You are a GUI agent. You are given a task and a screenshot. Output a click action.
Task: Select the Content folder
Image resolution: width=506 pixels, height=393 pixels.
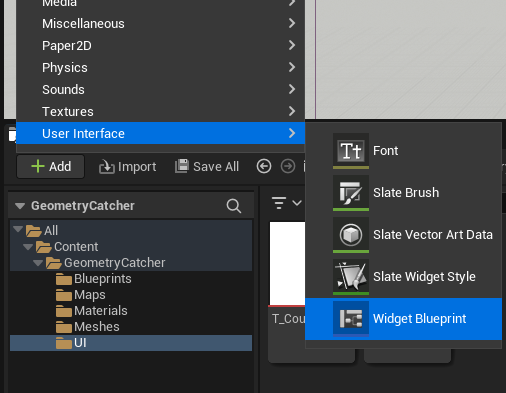click(x=67, y=247)
